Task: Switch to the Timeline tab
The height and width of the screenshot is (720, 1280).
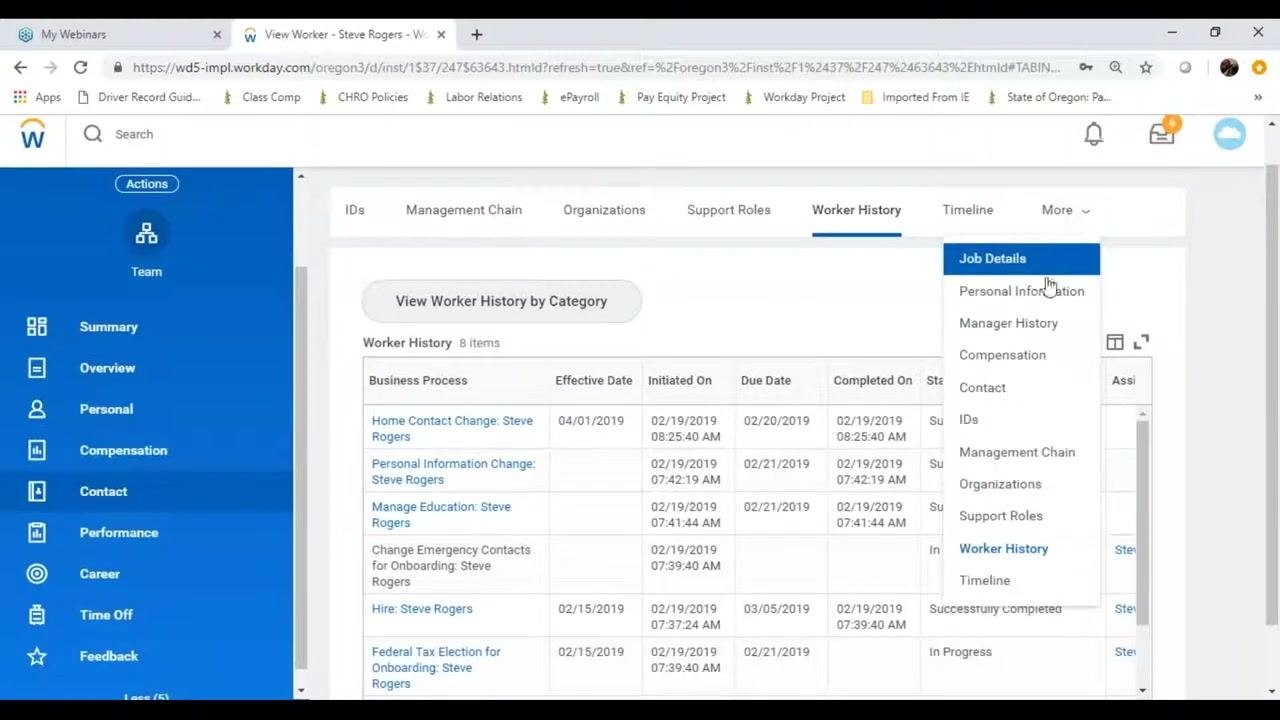Action: (967, 210)
